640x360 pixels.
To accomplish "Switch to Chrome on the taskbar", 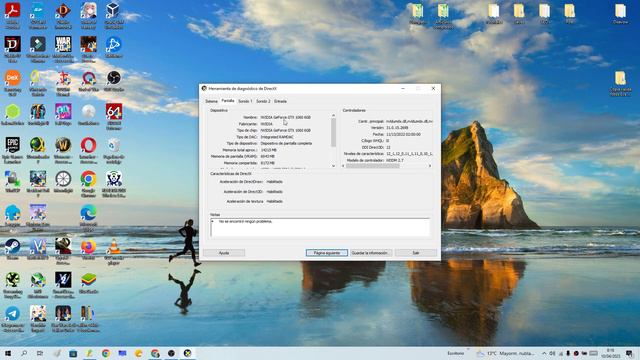I will coord(106,353).
